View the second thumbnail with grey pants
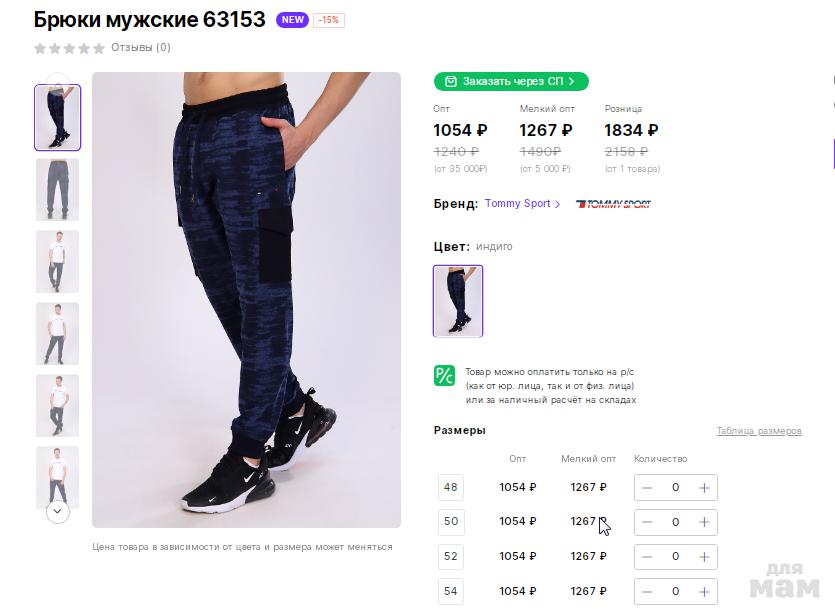 [x=58, y=189]
